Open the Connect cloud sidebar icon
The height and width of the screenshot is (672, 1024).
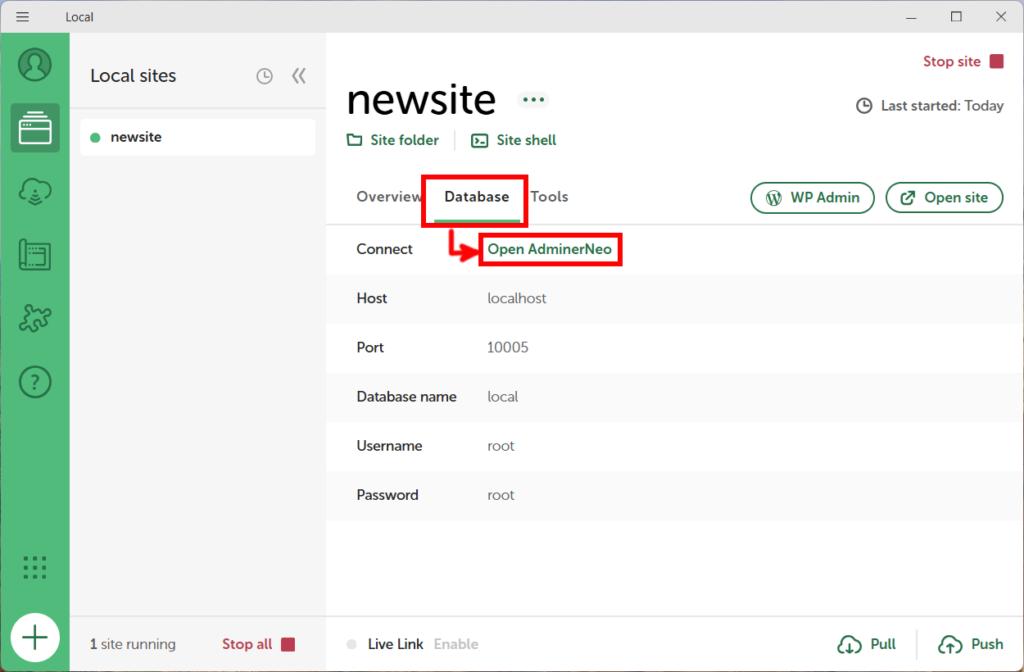(35, 192)
